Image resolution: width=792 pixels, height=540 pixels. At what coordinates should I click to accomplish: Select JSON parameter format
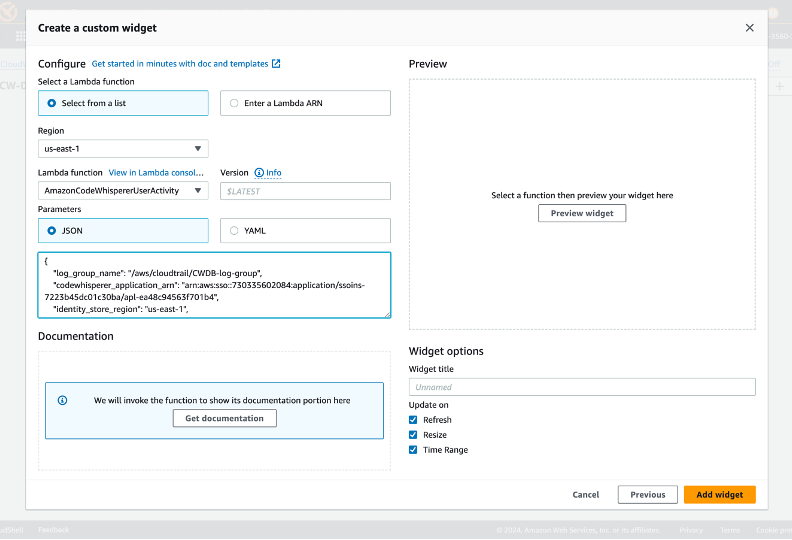point(51,230)
